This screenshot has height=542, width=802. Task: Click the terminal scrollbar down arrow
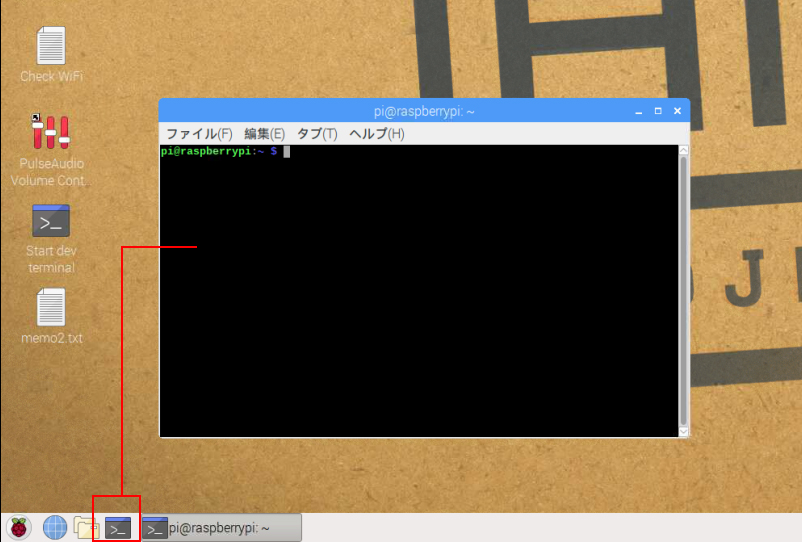click(x=683, y=432)
